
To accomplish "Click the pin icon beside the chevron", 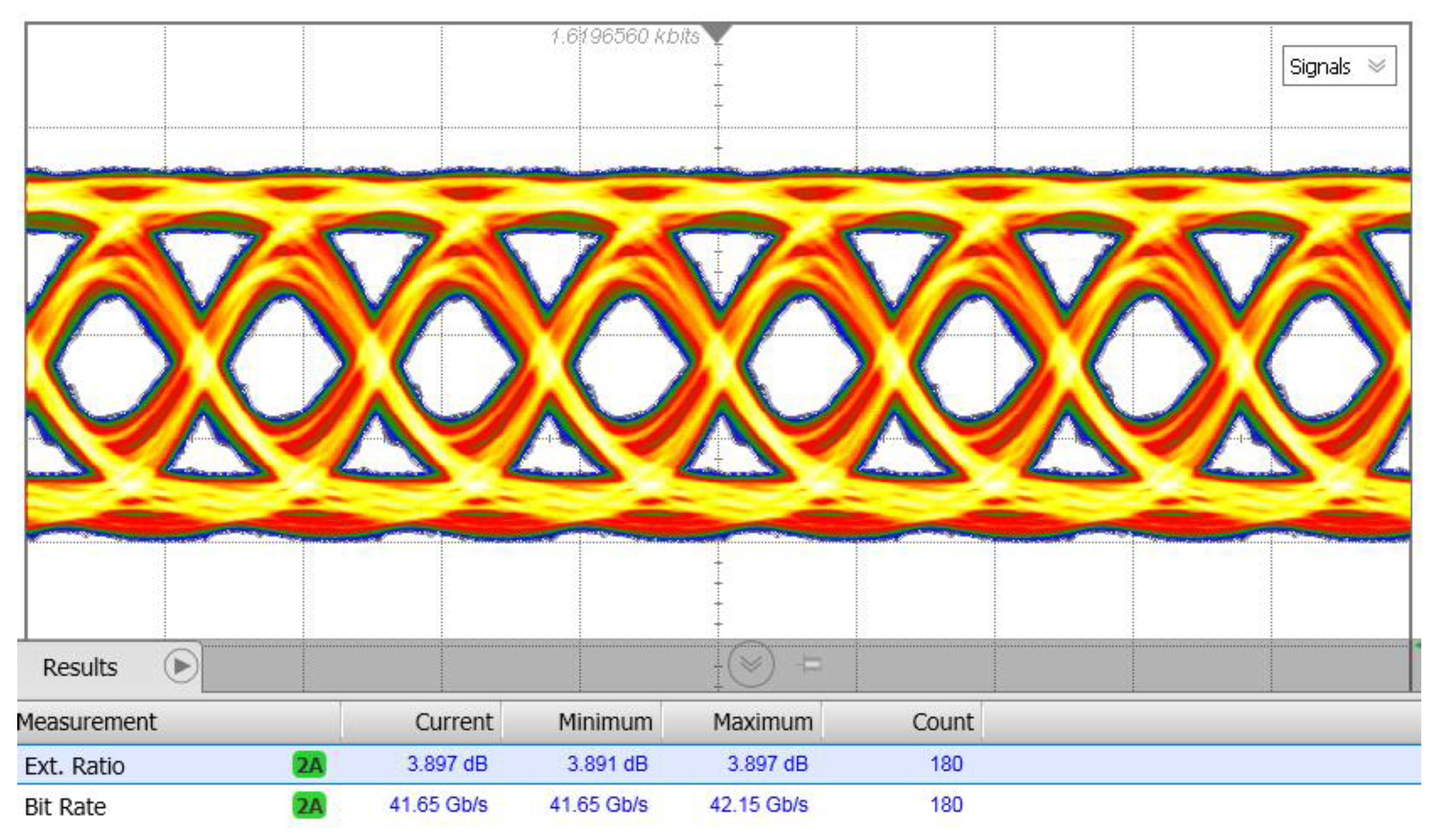I will pyautogui.click(x=810, y=664).
